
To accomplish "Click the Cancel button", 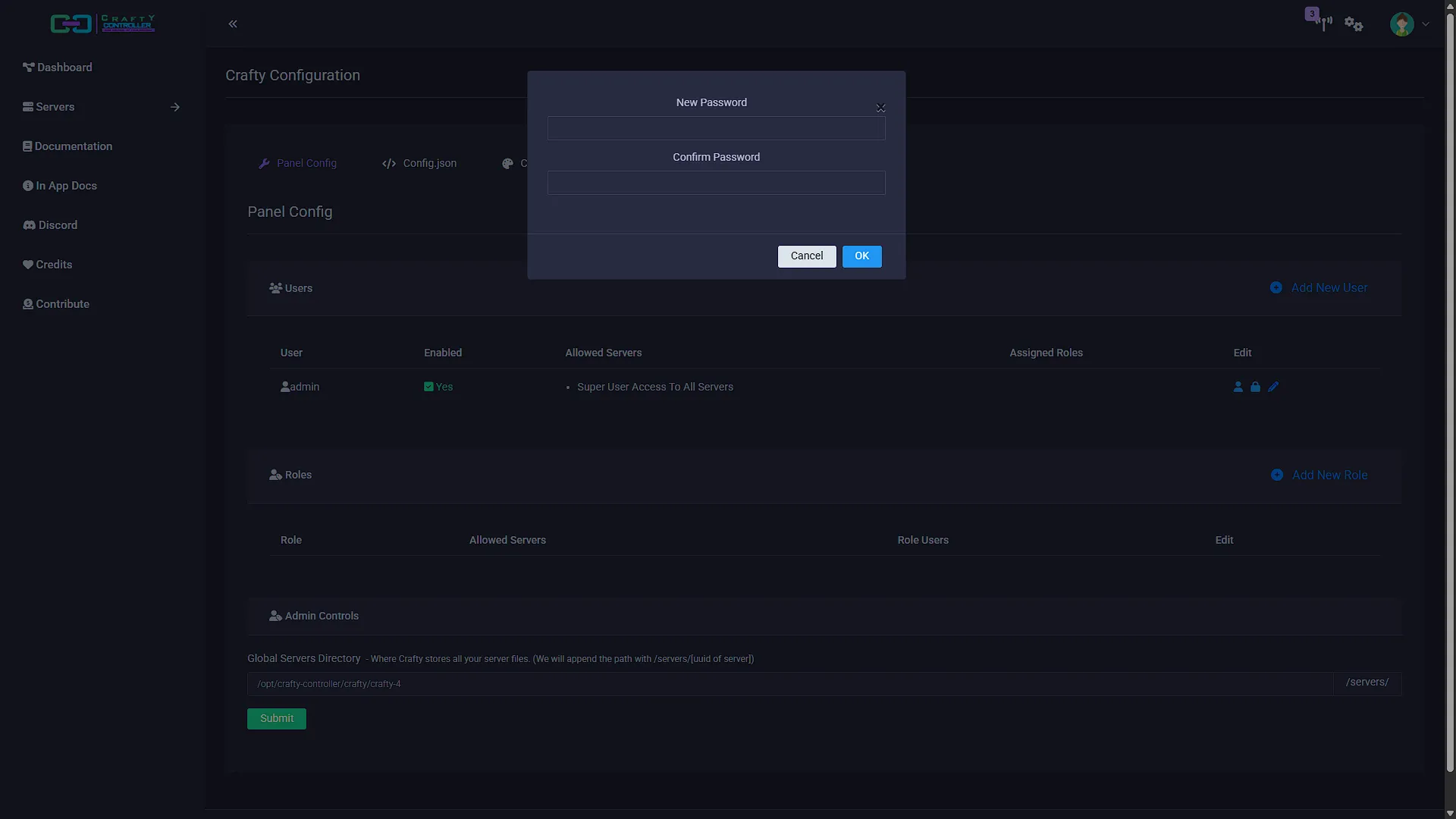I will click(x=807, y=256).
